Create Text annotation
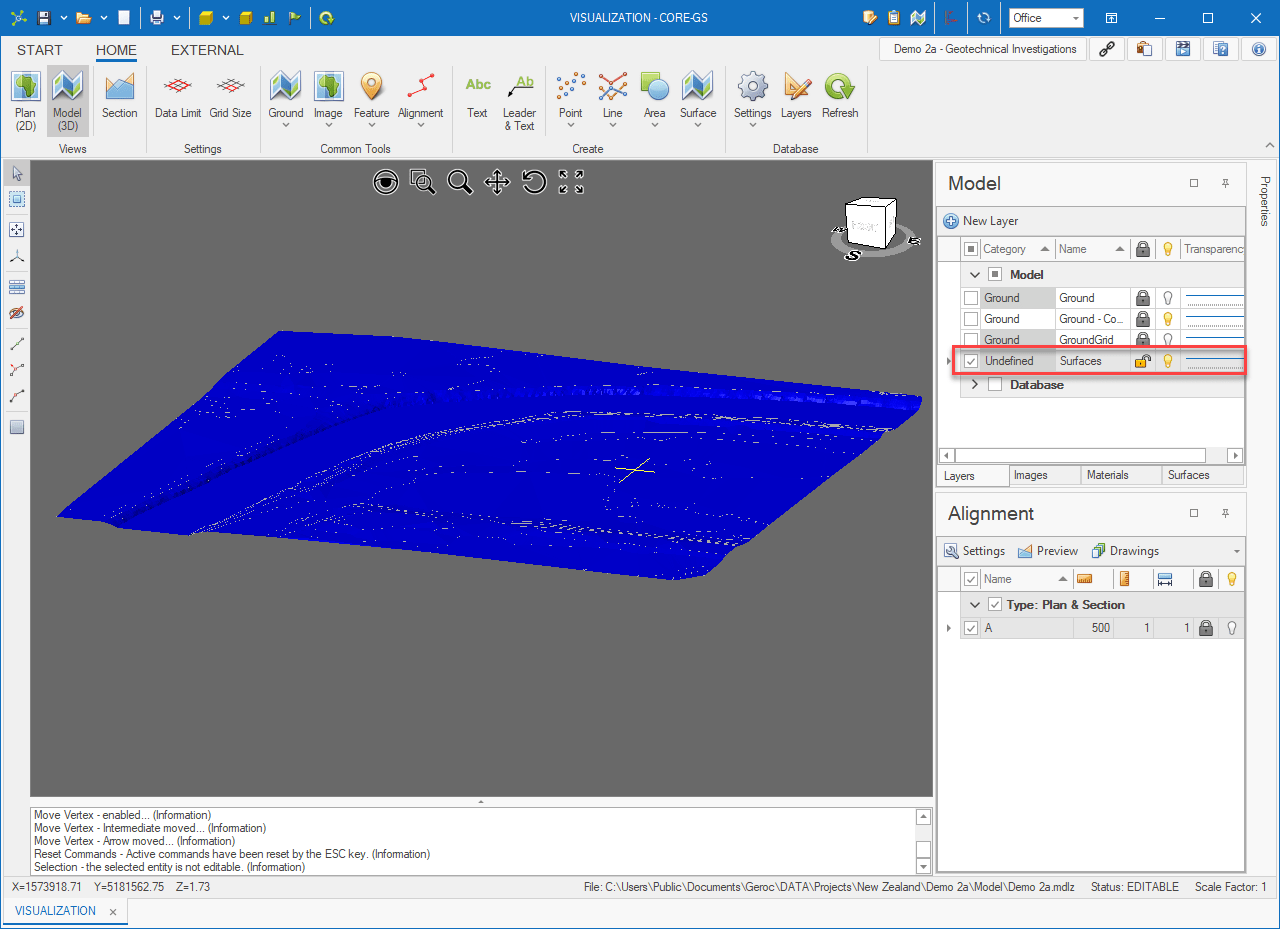This screenshot has height=929, width=1280. pyautogui.click(x=478, y=96)
